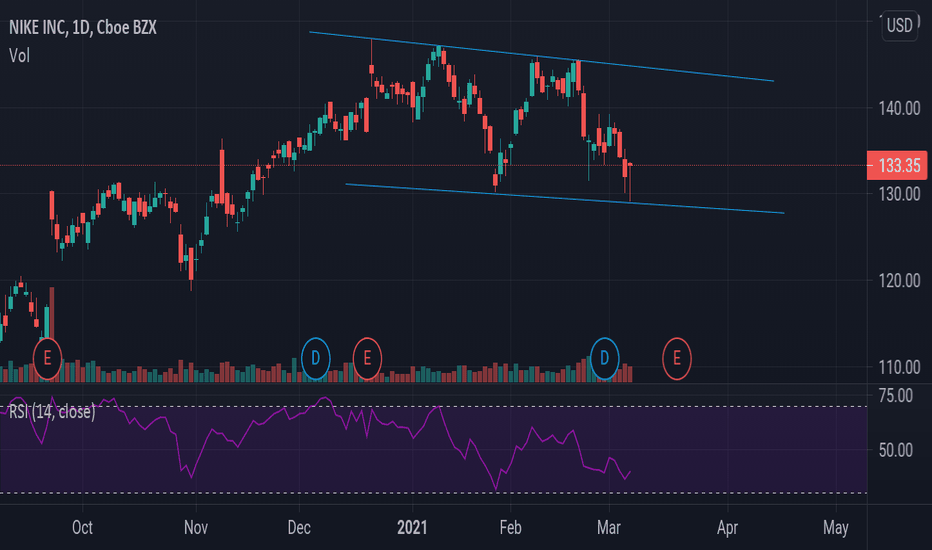932x550 pixels.
Task: Click the 50.00 RSI axis label
Action: point(896,450)
